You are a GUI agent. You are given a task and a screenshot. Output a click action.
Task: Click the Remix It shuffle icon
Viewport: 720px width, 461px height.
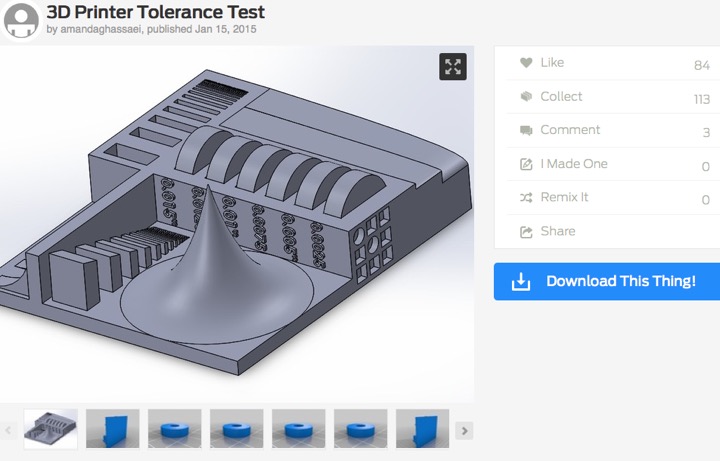[x=526, y=197]
